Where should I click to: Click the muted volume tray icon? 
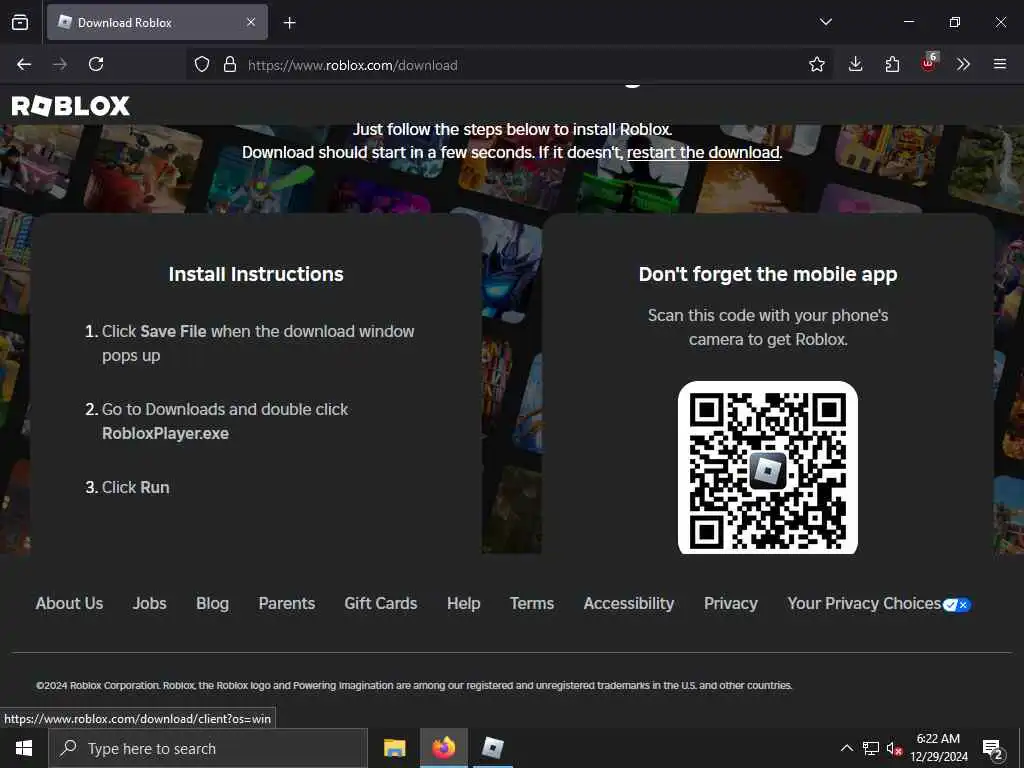coord(894,748)
